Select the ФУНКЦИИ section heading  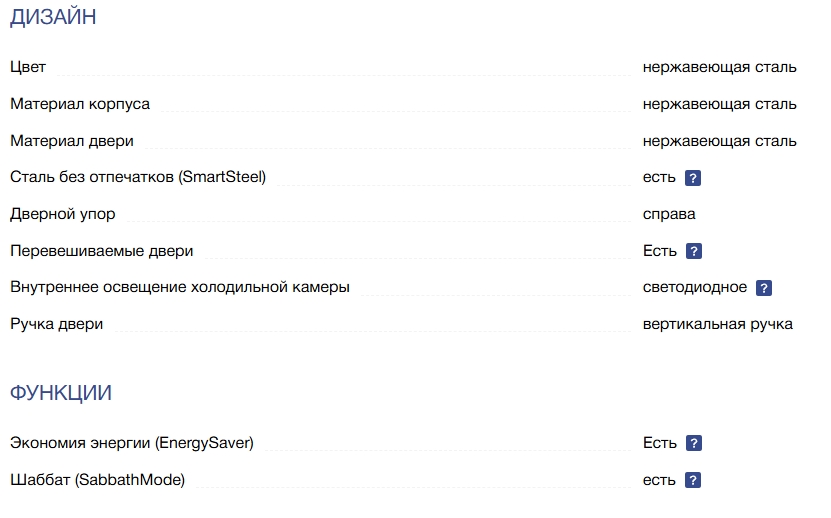pyautogui.click(x=61, y=393)
